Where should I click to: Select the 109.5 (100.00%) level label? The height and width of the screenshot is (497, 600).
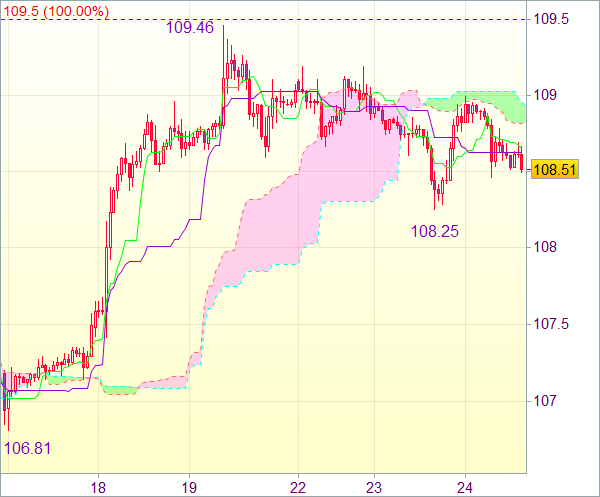pos(56,11)
